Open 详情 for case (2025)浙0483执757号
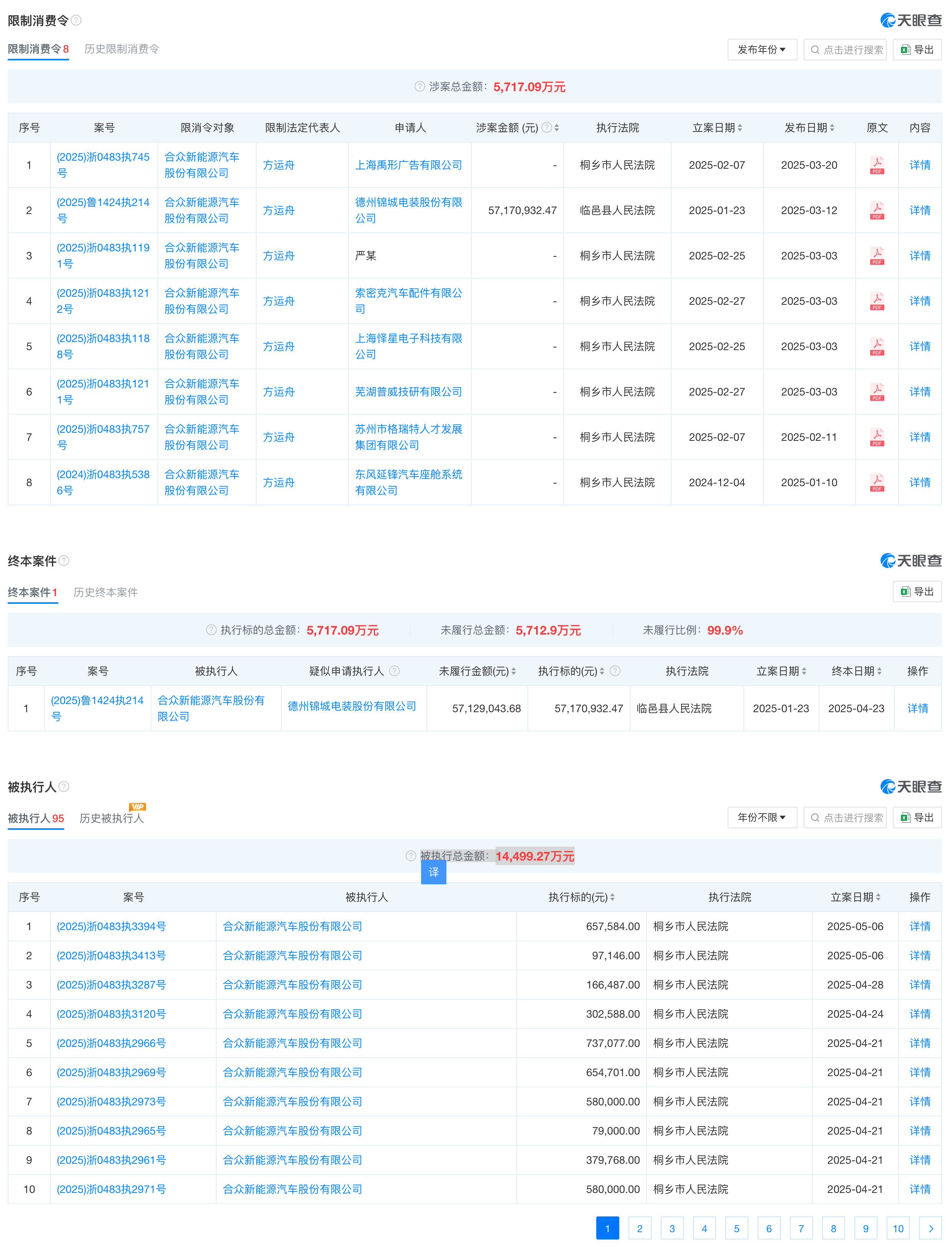 tap(920, 437)
